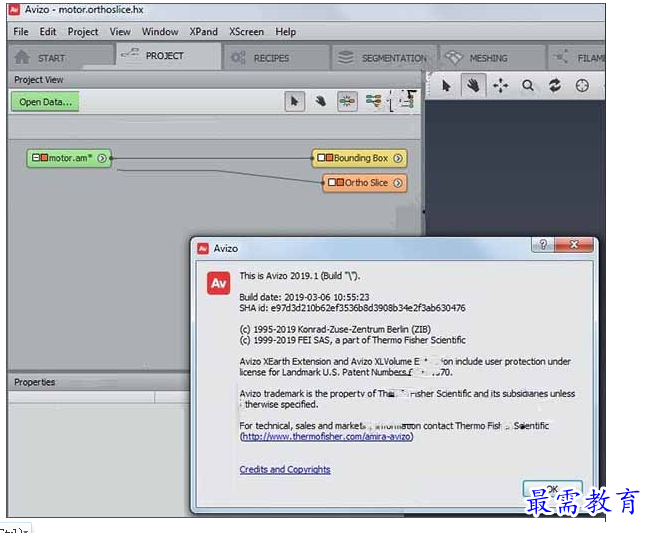
Task: Switch to the START workroom tab
Action: [60, 57]
